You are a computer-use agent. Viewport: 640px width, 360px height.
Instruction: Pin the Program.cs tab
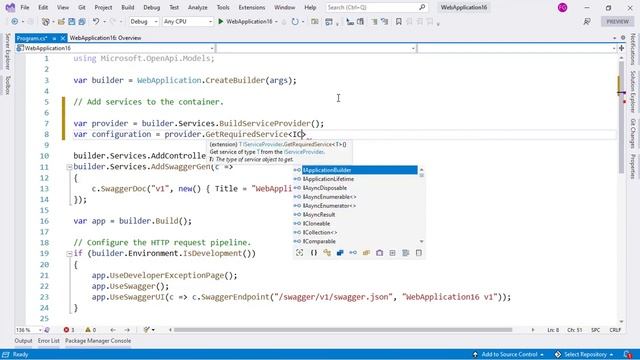click(x=54, y=38)
